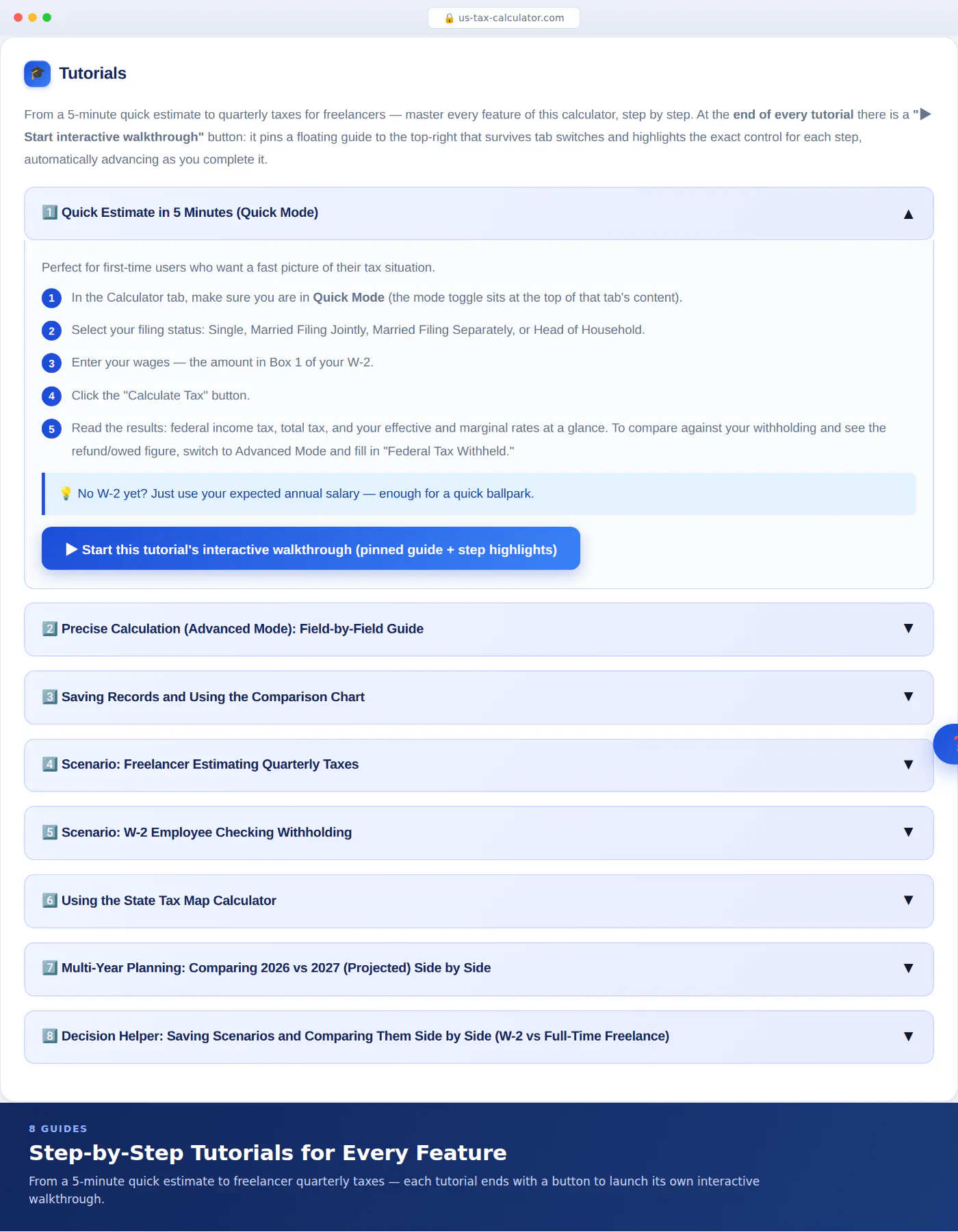Click the number 6 badge of State Tax Map tutorial
Viewport: 958px width, 1232px height.
pos(49,900)
